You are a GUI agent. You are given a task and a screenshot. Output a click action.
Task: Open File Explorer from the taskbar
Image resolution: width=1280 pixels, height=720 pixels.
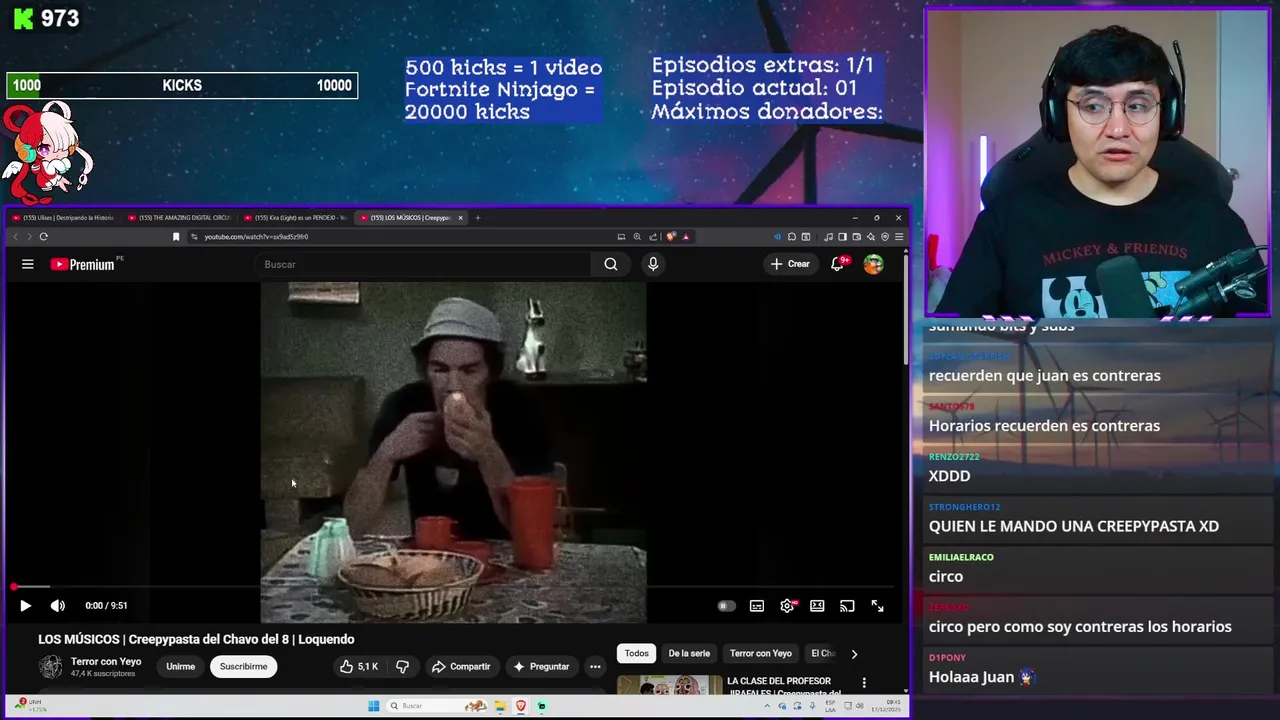(x=499, y=706)
